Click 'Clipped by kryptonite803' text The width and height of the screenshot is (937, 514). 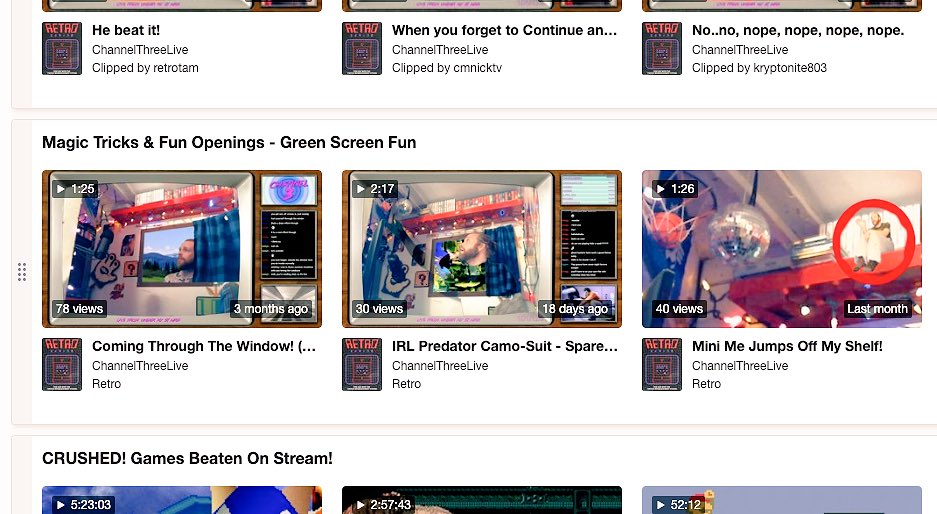760,68
